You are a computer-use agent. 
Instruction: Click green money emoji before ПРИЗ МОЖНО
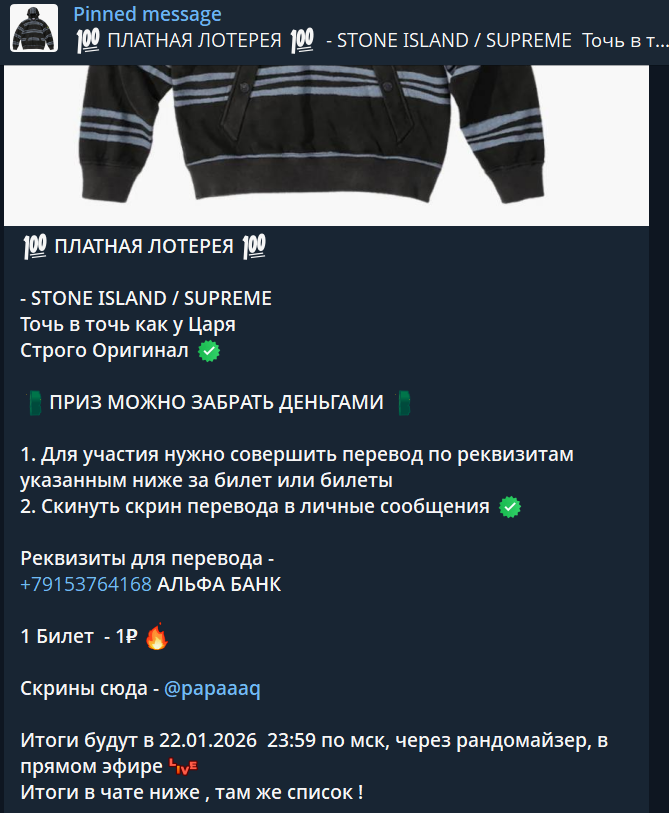[34, 403]
